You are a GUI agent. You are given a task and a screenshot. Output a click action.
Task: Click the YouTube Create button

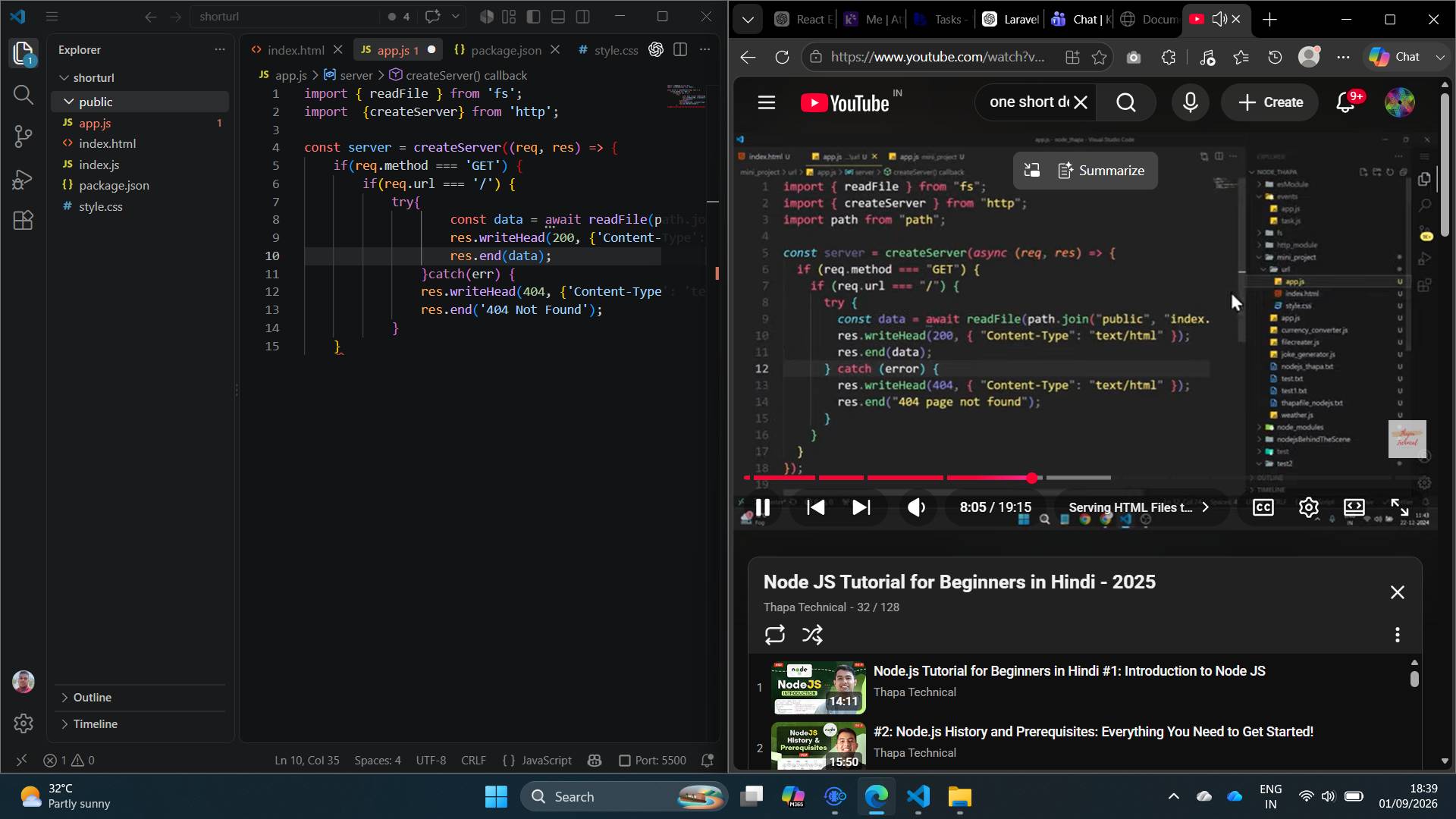pos(1271,102)
